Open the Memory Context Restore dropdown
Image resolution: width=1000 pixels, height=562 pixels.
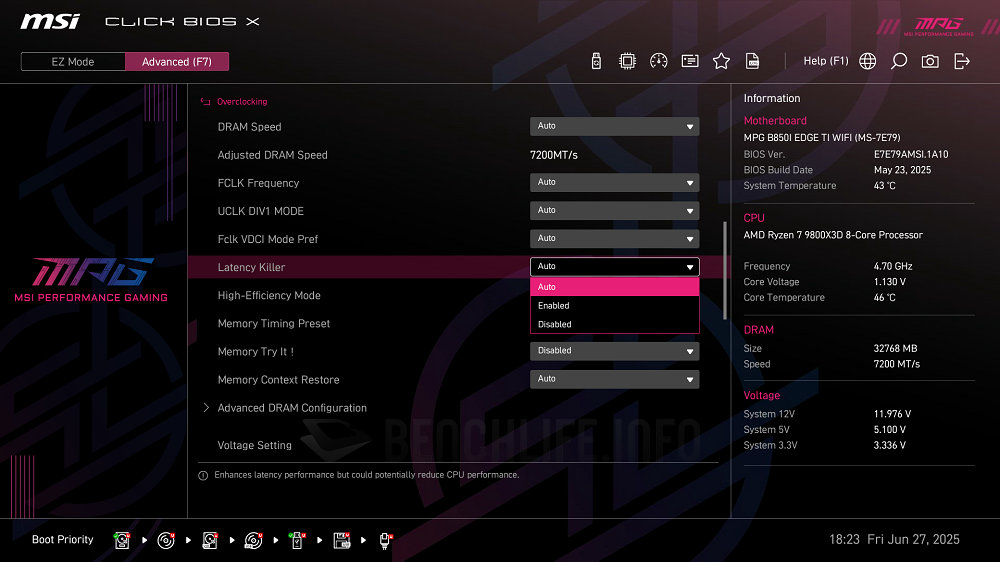coord(614,379)
